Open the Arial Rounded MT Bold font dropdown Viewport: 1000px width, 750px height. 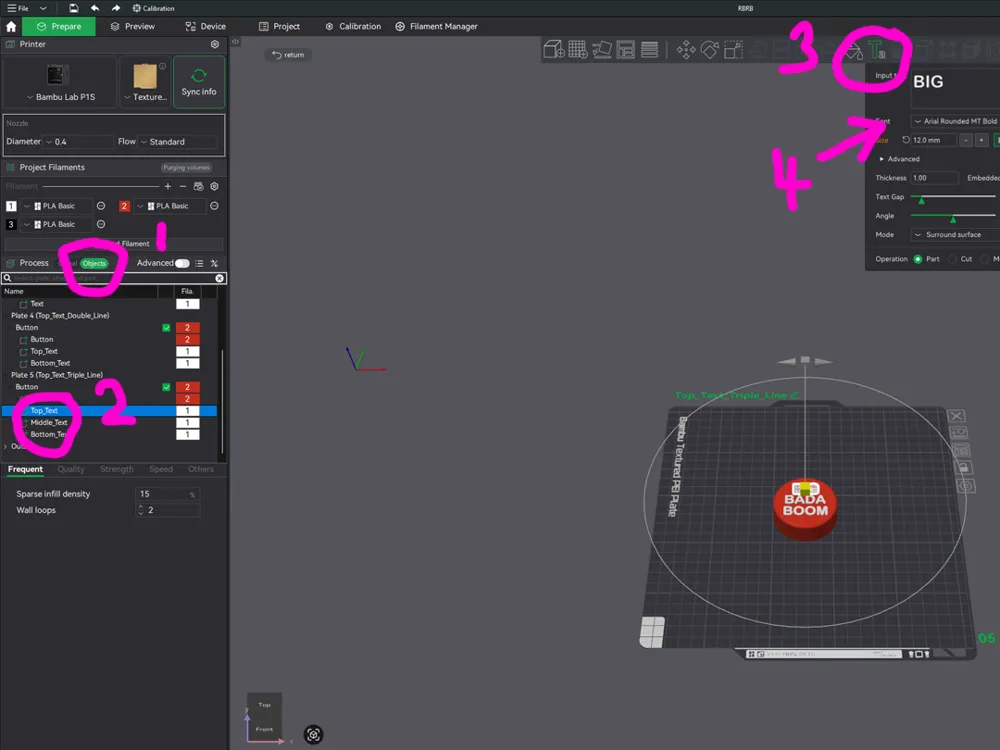(955, 121)
